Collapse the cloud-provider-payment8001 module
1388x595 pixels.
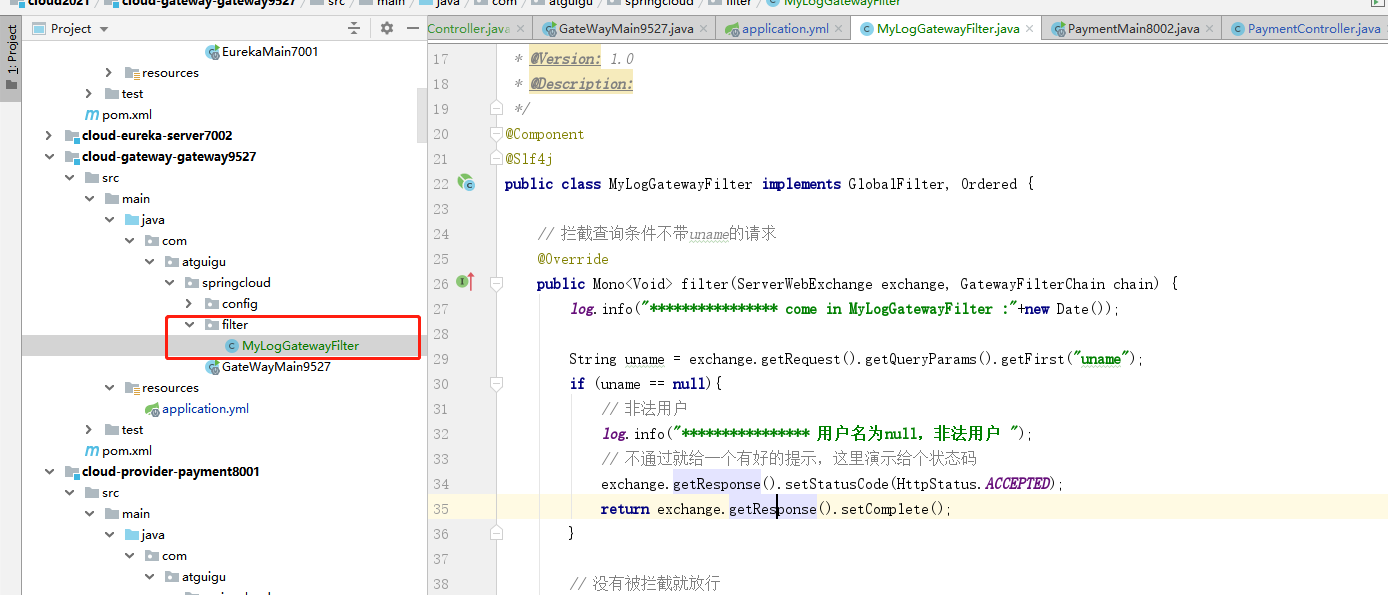pos(48,472)
